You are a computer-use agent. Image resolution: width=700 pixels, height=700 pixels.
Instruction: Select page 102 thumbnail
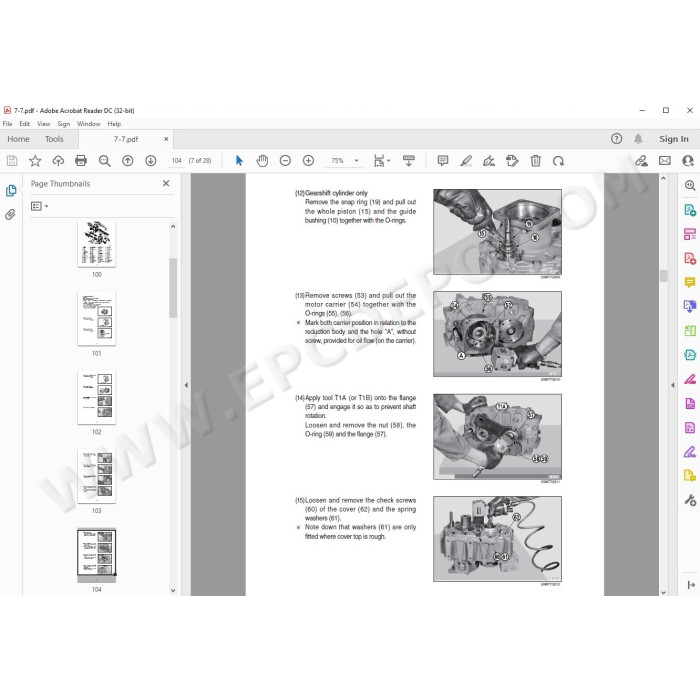pyautogui.click(x=97, y=397)
